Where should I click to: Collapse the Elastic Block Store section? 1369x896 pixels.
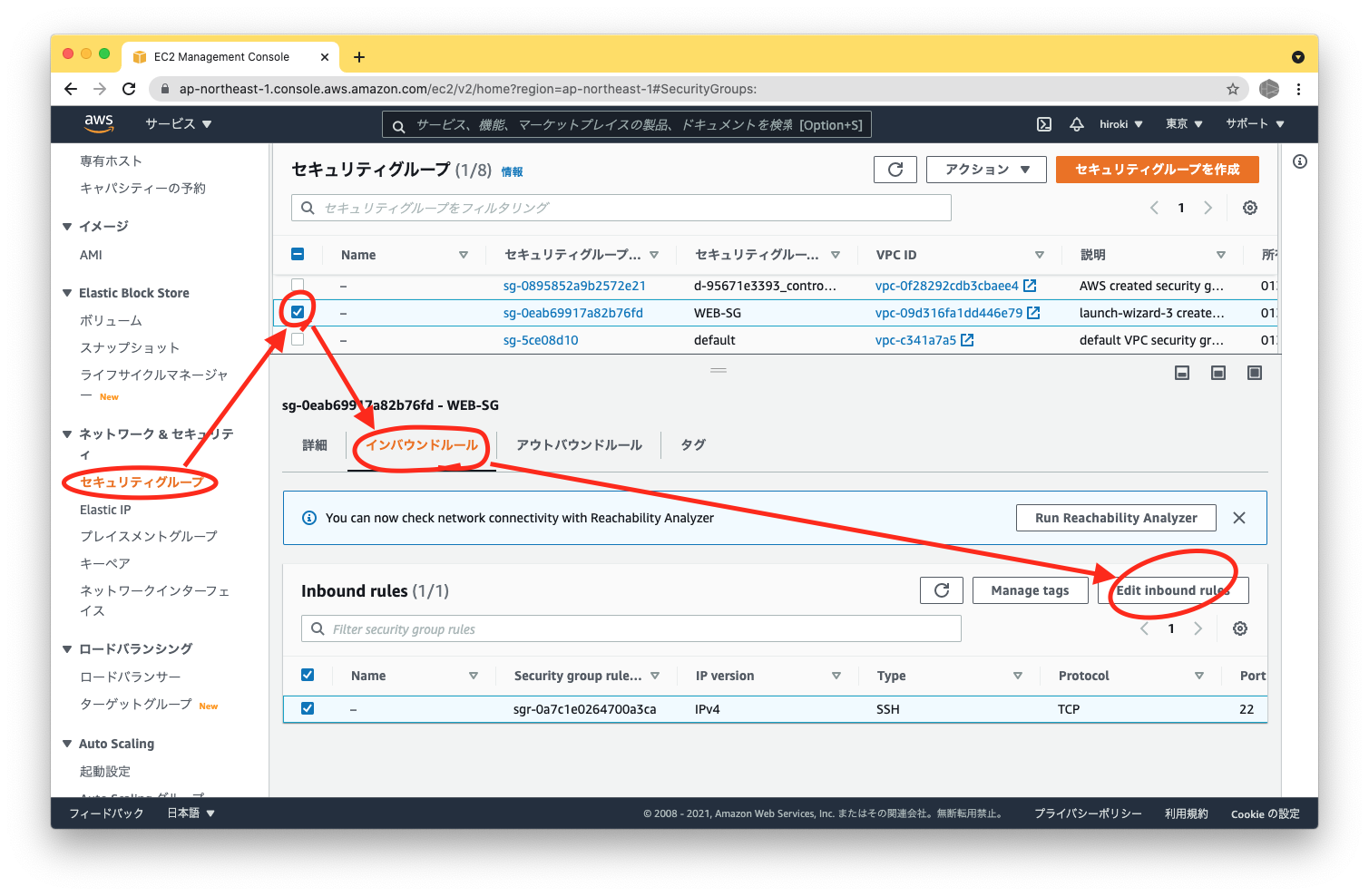[67, 293]
